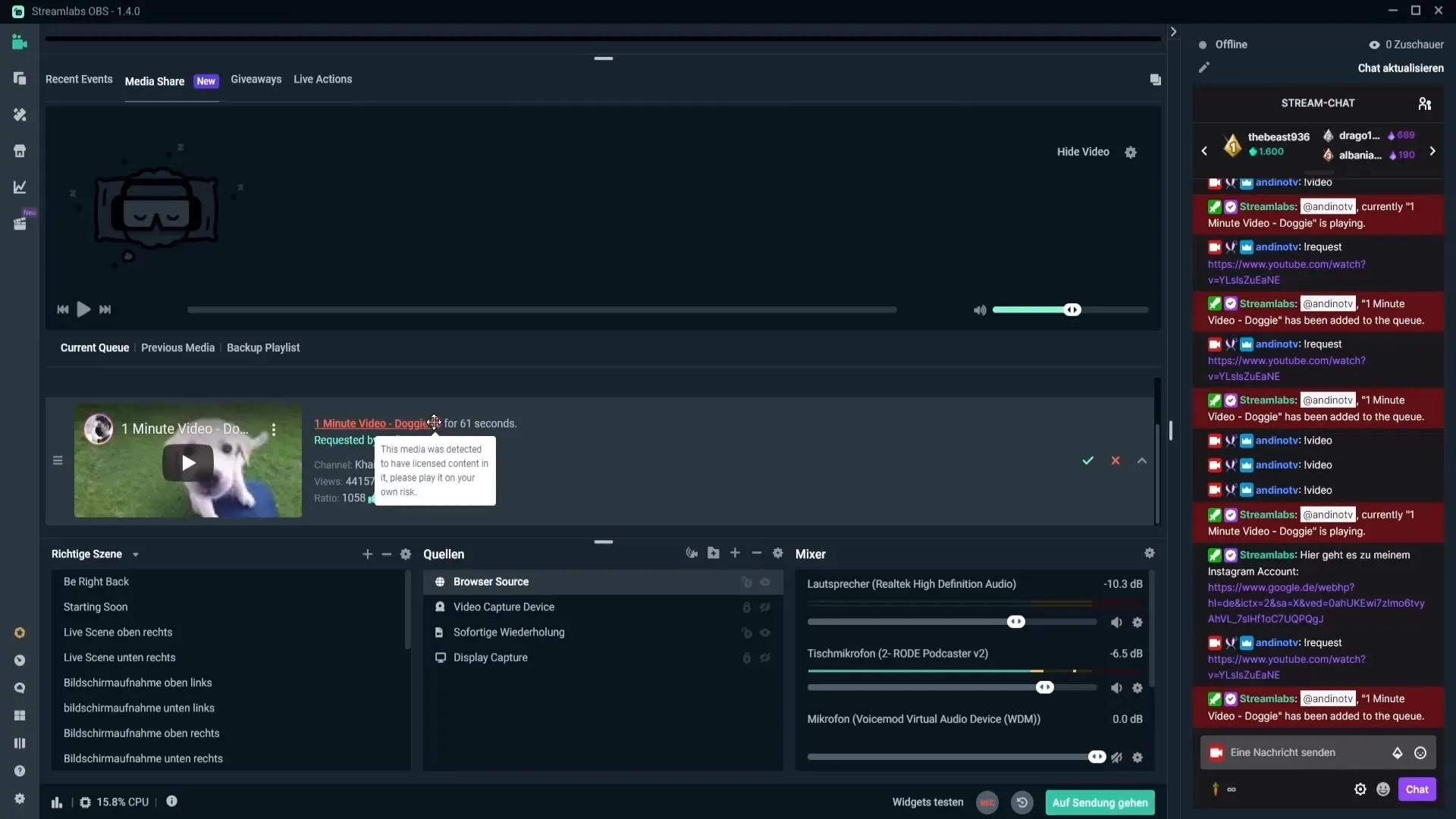Switch to Live Actions tab
This screenshot has width=1456, height=819.
click(323, 80)
